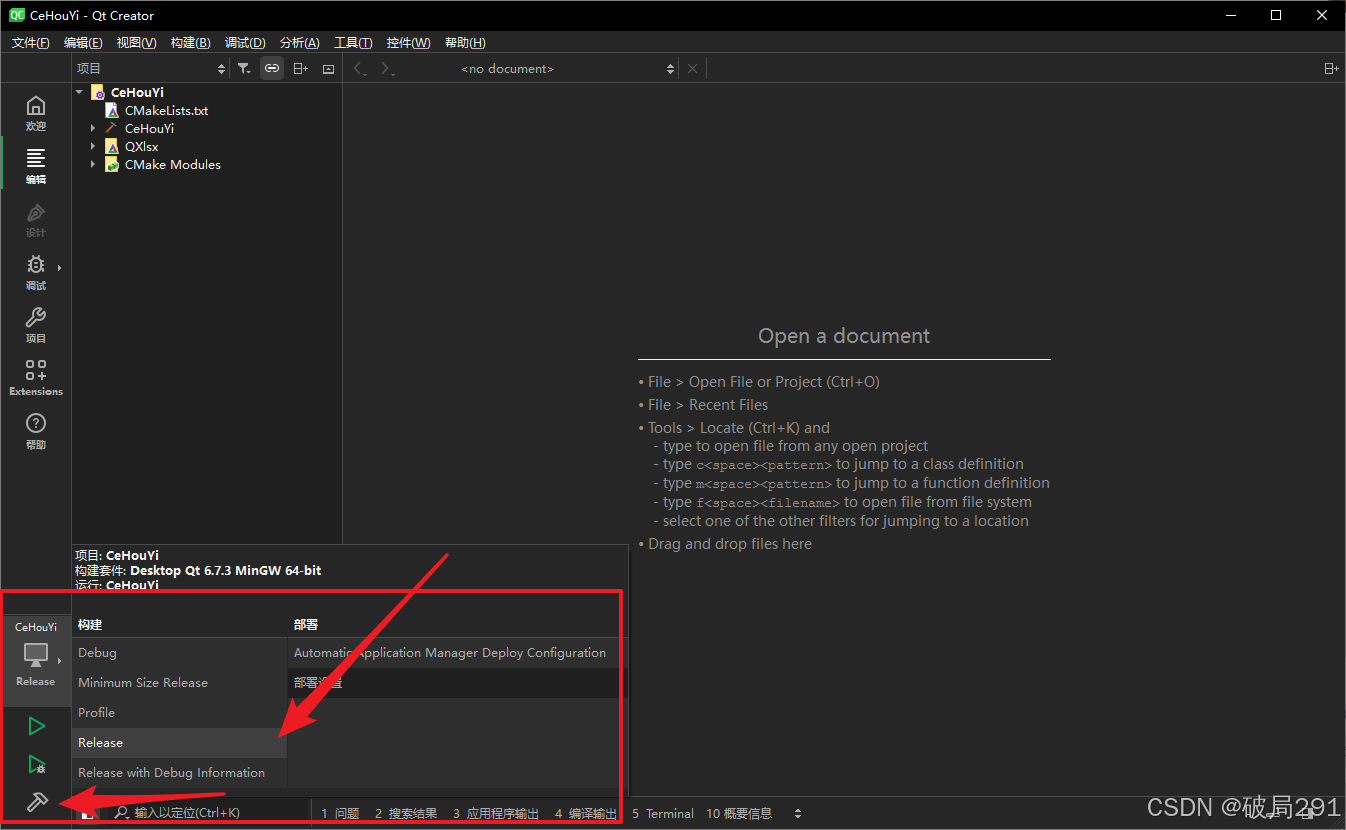The width and height of the screenshot is (1346, 830).
Task: Open the 分析(A) menu
Action: click(x=300, y=42)
